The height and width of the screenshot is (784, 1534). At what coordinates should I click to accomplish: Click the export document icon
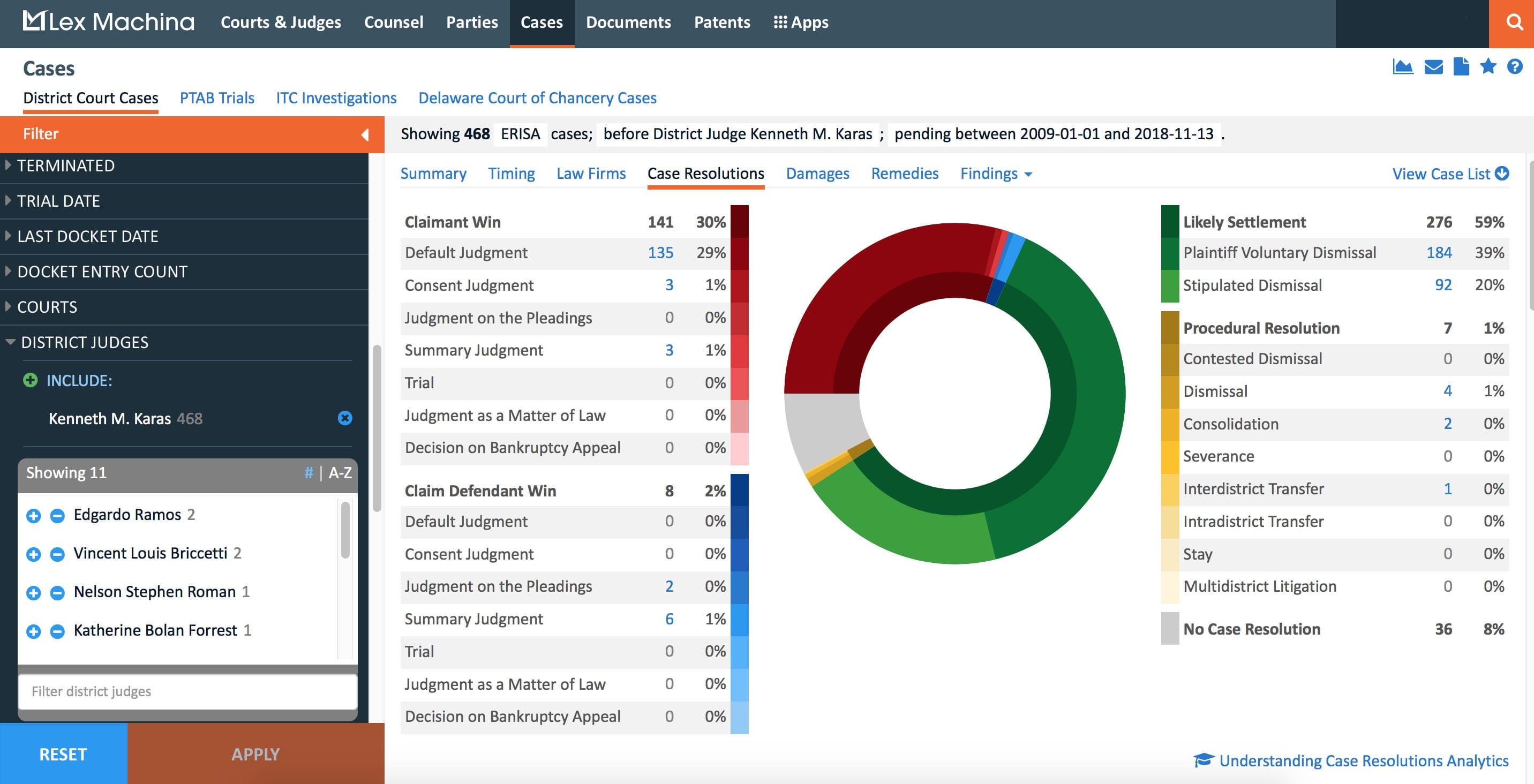tap(1461, 67)
